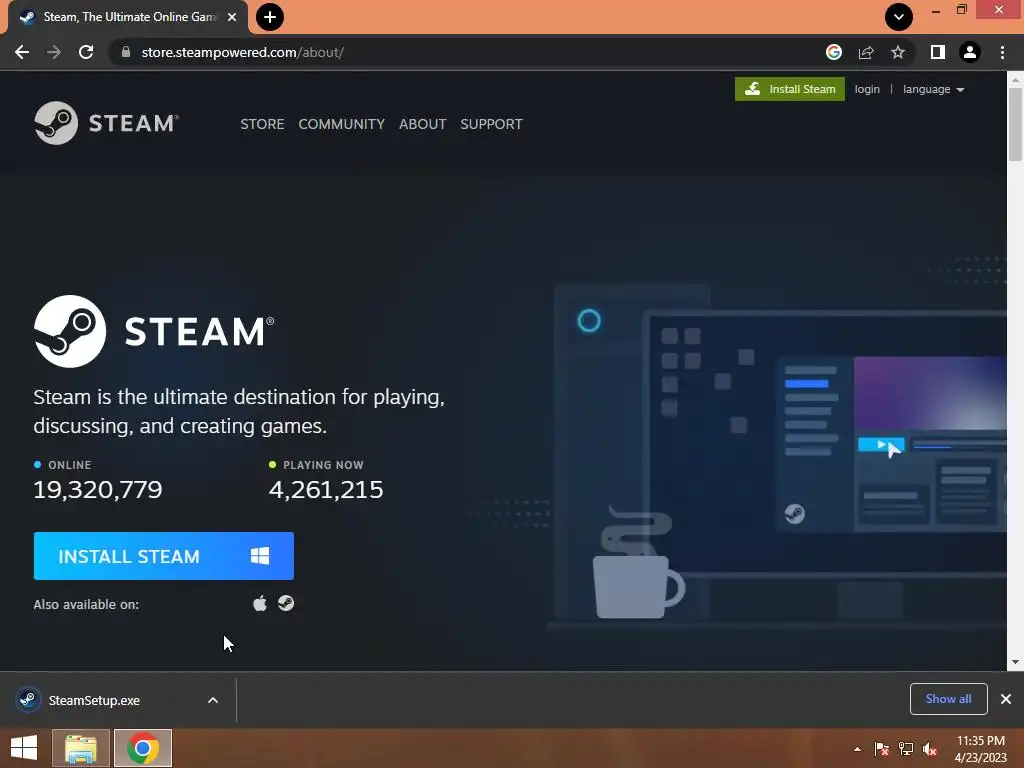Image resolution: width=1024 pixels, height=768 pixels.
Task: Click the 'Also available on:' text
Action: click(x=86, y=605)
